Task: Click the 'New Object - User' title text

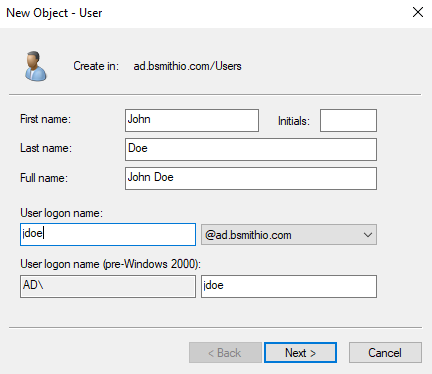Action: click(54, 13)
